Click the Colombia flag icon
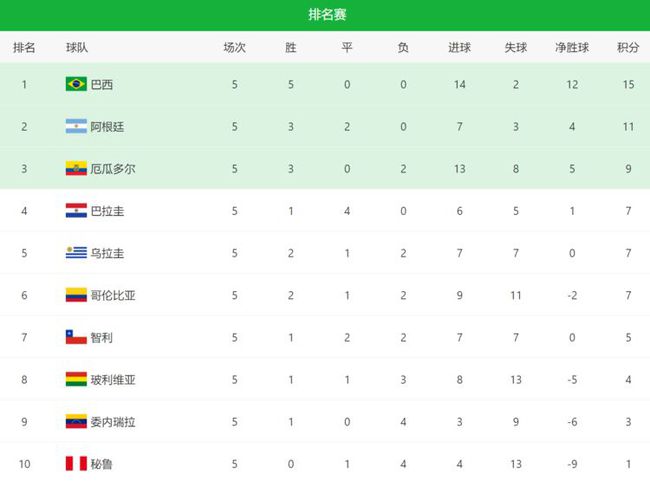Image resolution: width=650 pixels, height=481 pixels. (75, 295)
